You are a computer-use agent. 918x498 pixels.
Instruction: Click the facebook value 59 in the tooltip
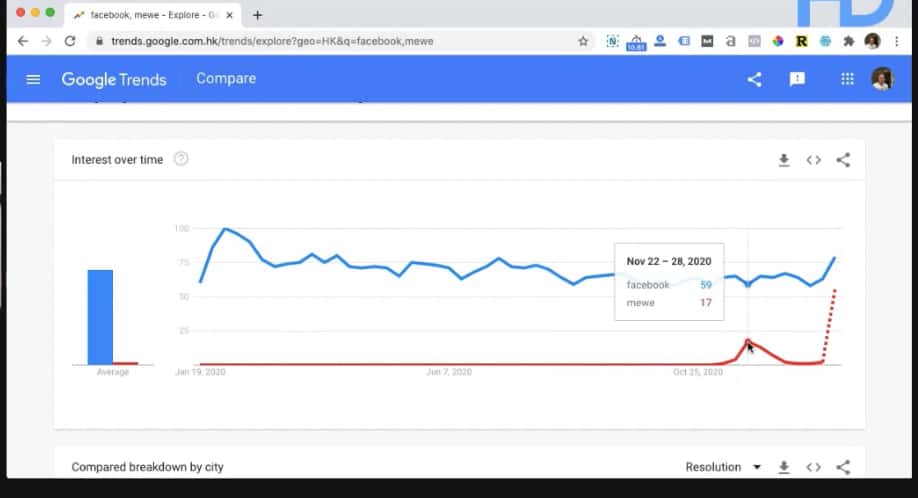point(705,285)
